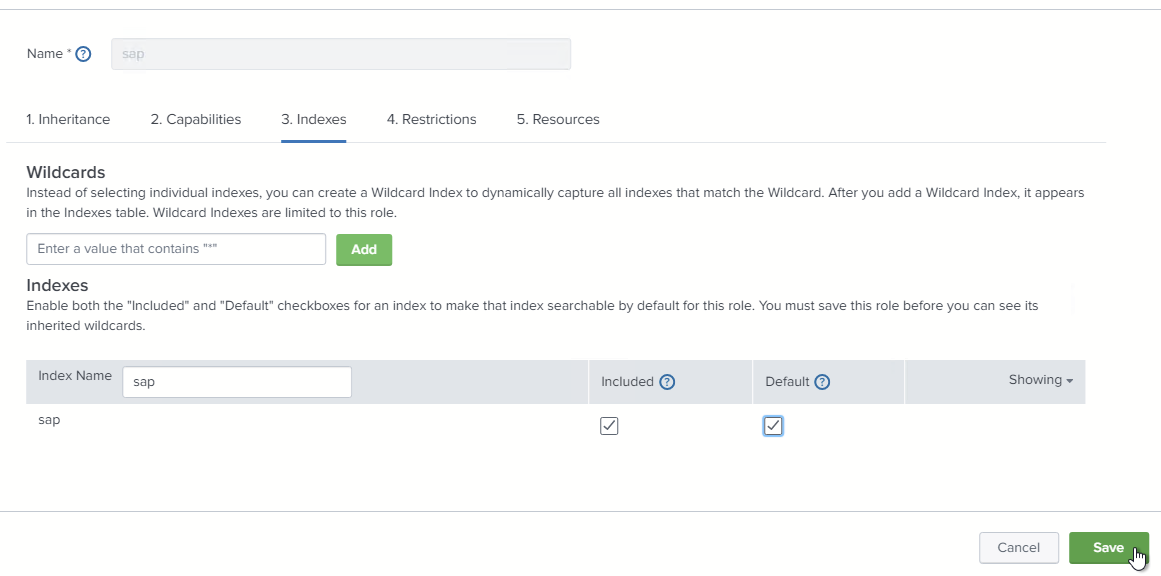Open the Showing dropdown
Viewport: 1161px width, 576px height.
1040,380
